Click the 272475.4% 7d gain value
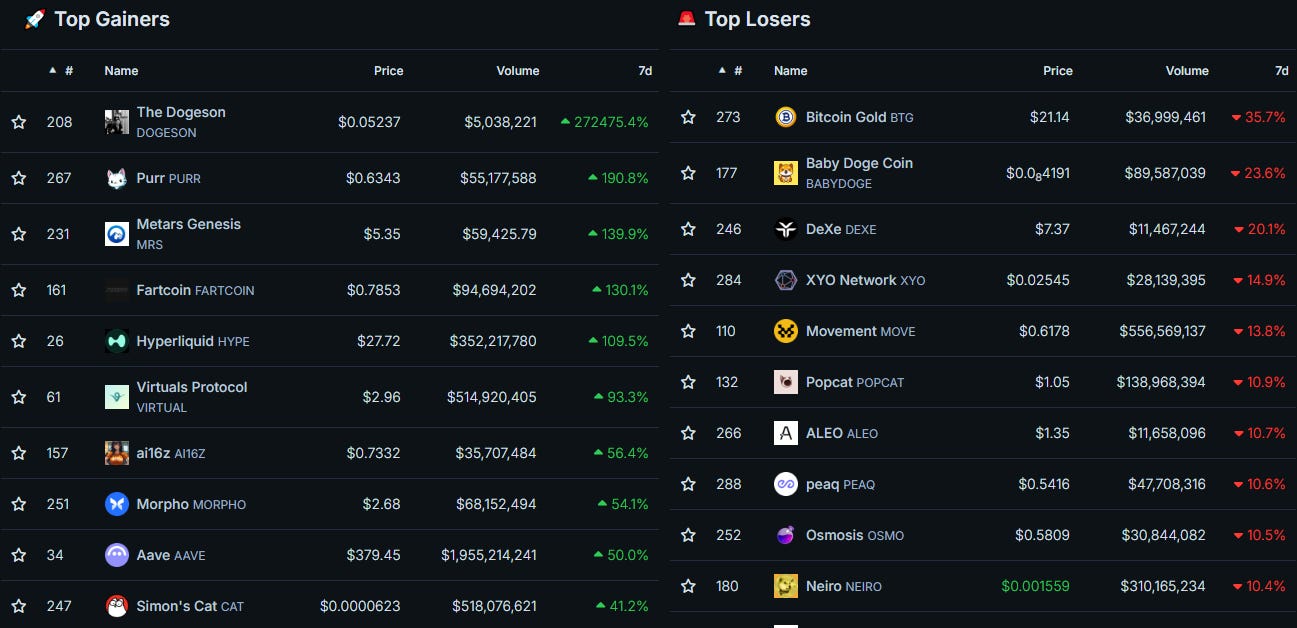1297x628 pixels. [605, 122]
